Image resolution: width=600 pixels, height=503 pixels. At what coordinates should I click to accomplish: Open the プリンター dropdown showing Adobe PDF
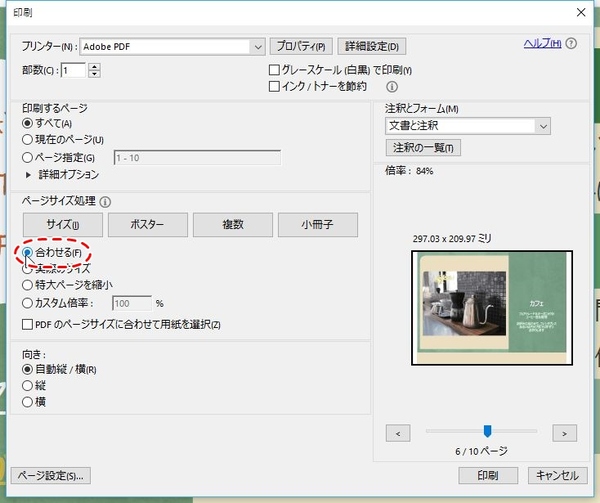172,47
